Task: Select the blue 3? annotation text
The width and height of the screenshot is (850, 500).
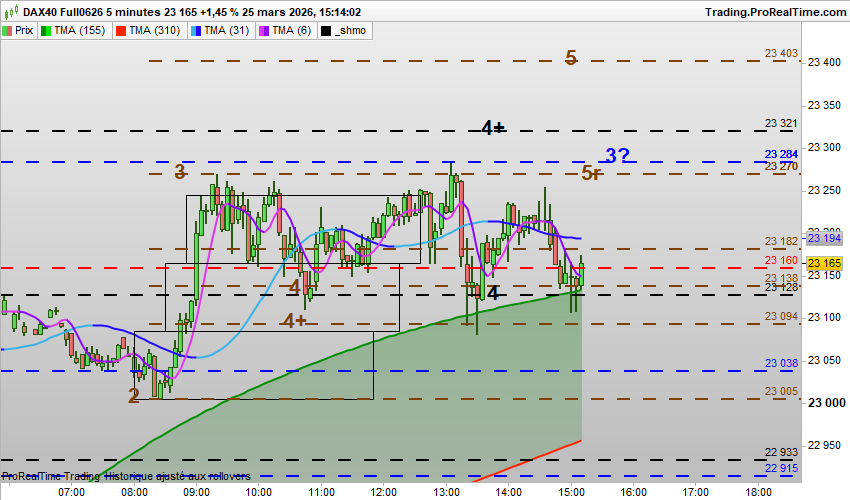Action: pyautogui.click(x=617, y=156)
